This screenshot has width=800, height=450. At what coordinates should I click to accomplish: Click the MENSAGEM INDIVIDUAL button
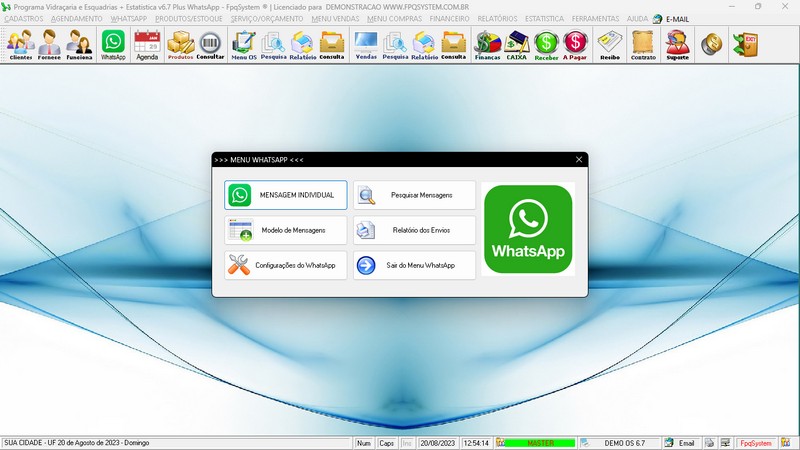[x=286, y=195]
